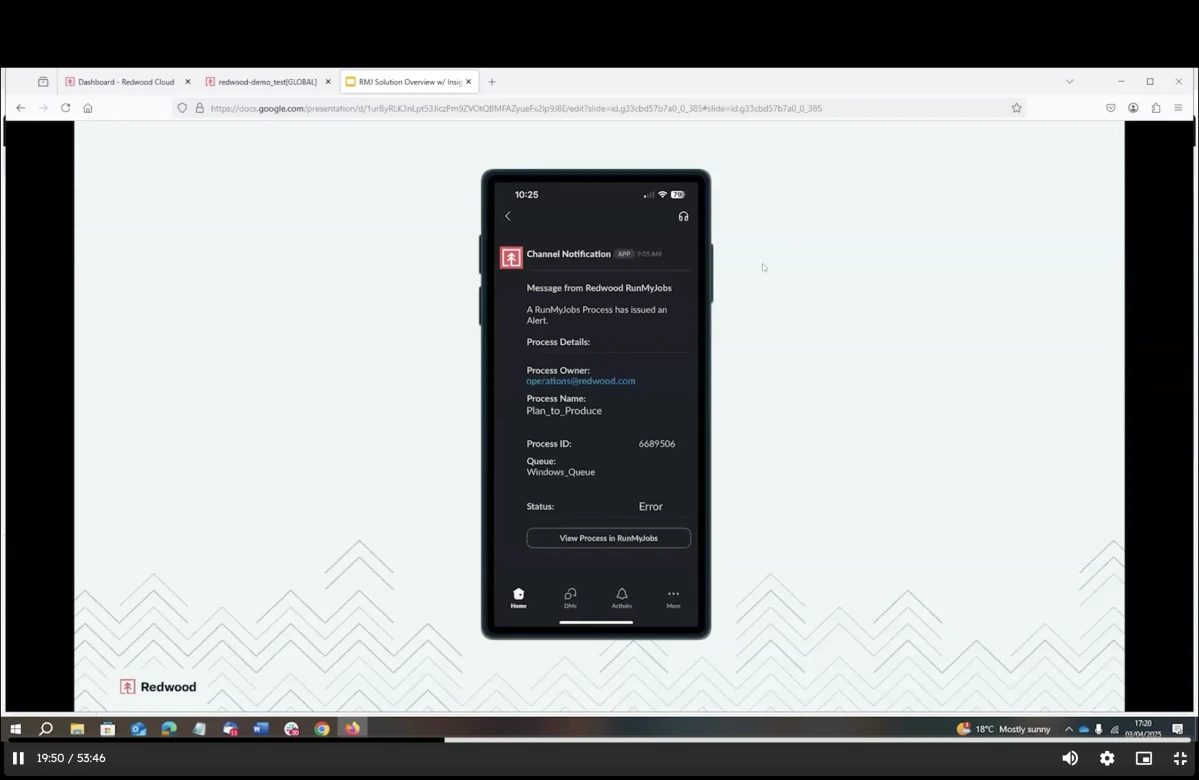
Task: Open File Explorer from taskbar
Action: click(77, 729)
